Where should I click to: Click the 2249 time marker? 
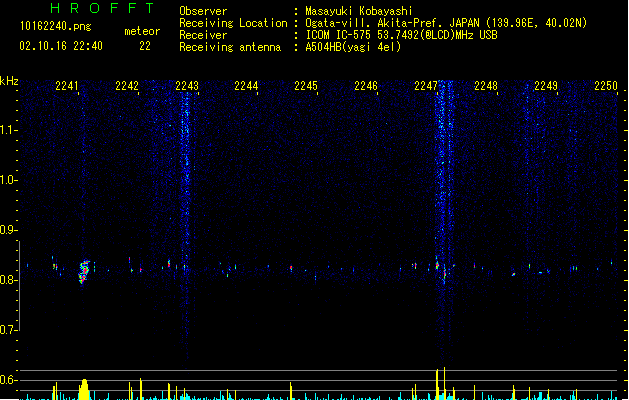pyautogui.click(x=546, y=86)
